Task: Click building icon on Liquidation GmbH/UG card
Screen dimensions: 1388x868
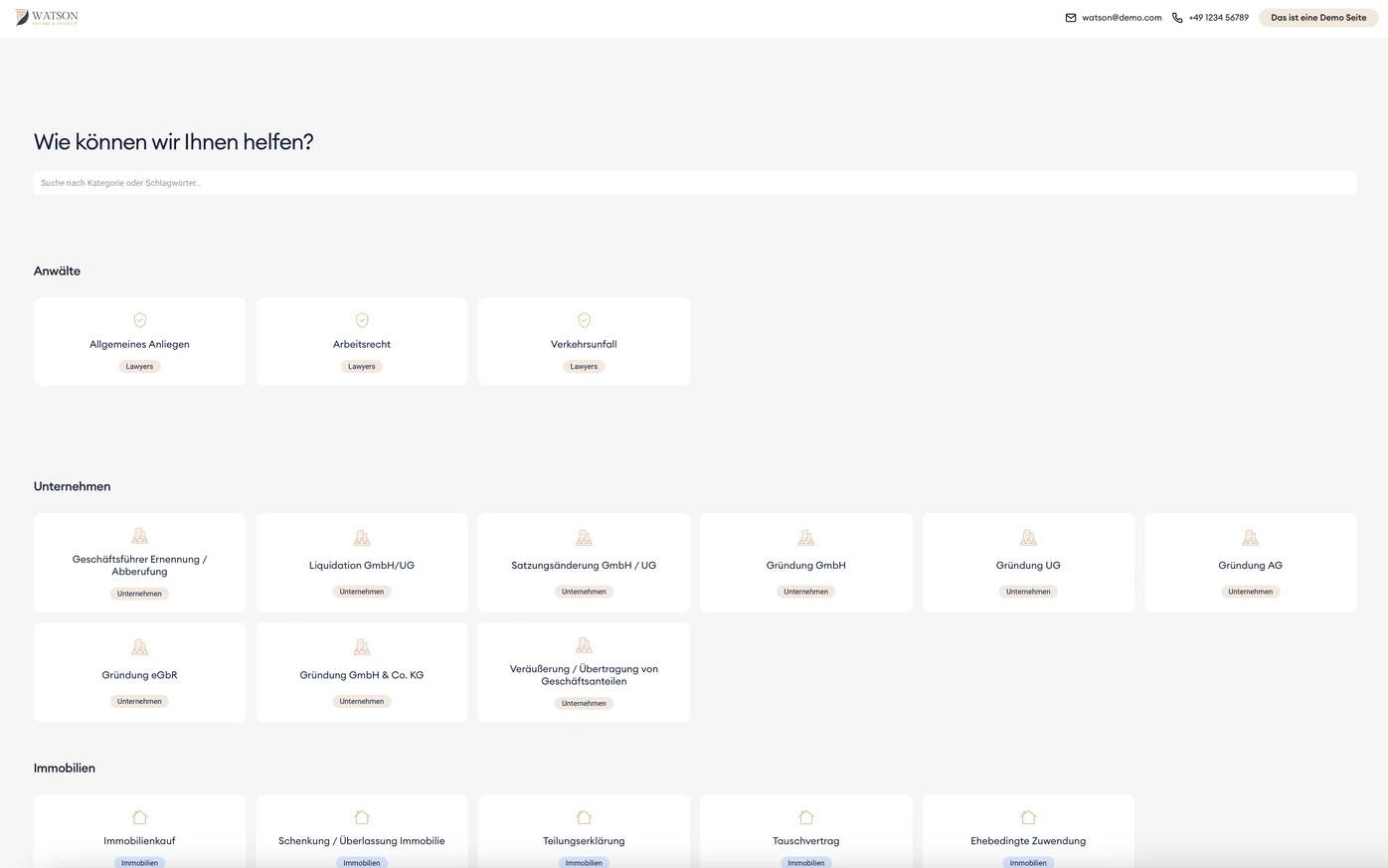Action: [362, 538]
